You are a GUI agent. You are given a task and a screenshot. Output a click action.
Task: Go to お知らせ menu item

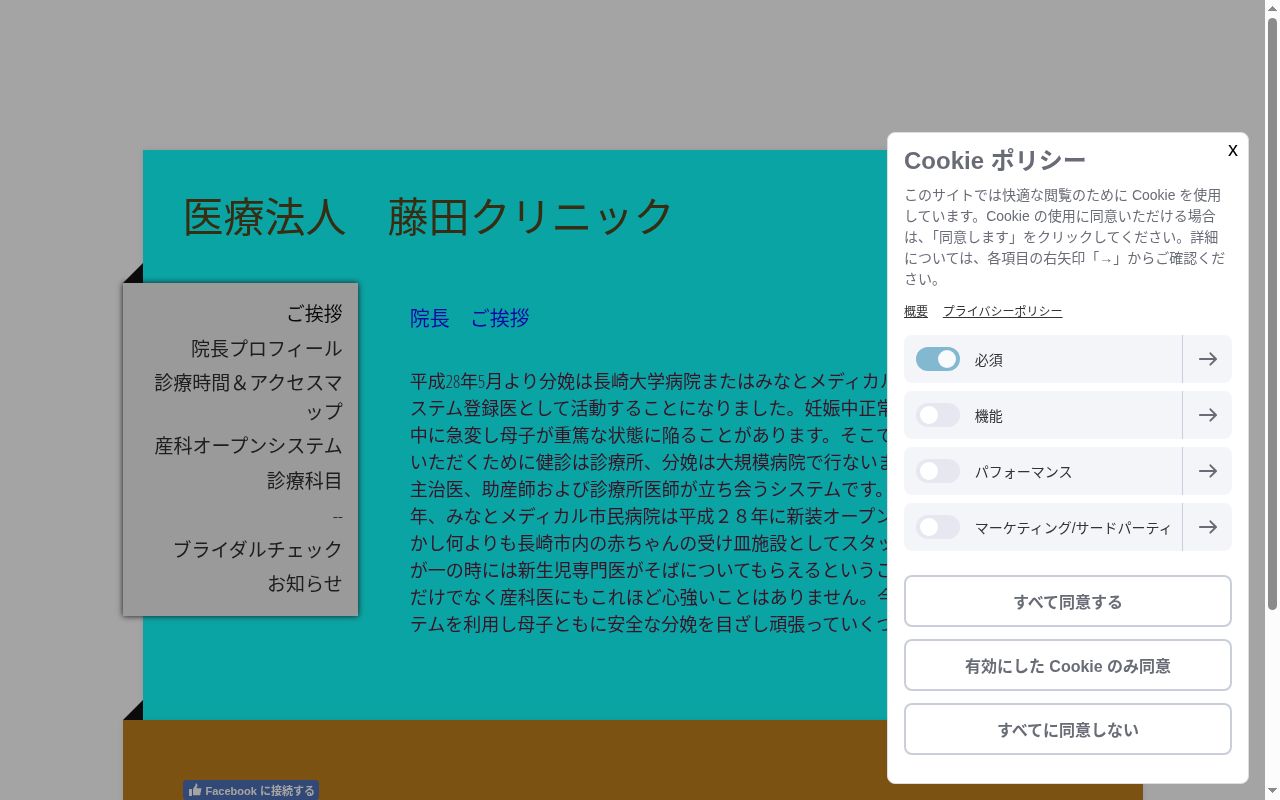point(305,583)
